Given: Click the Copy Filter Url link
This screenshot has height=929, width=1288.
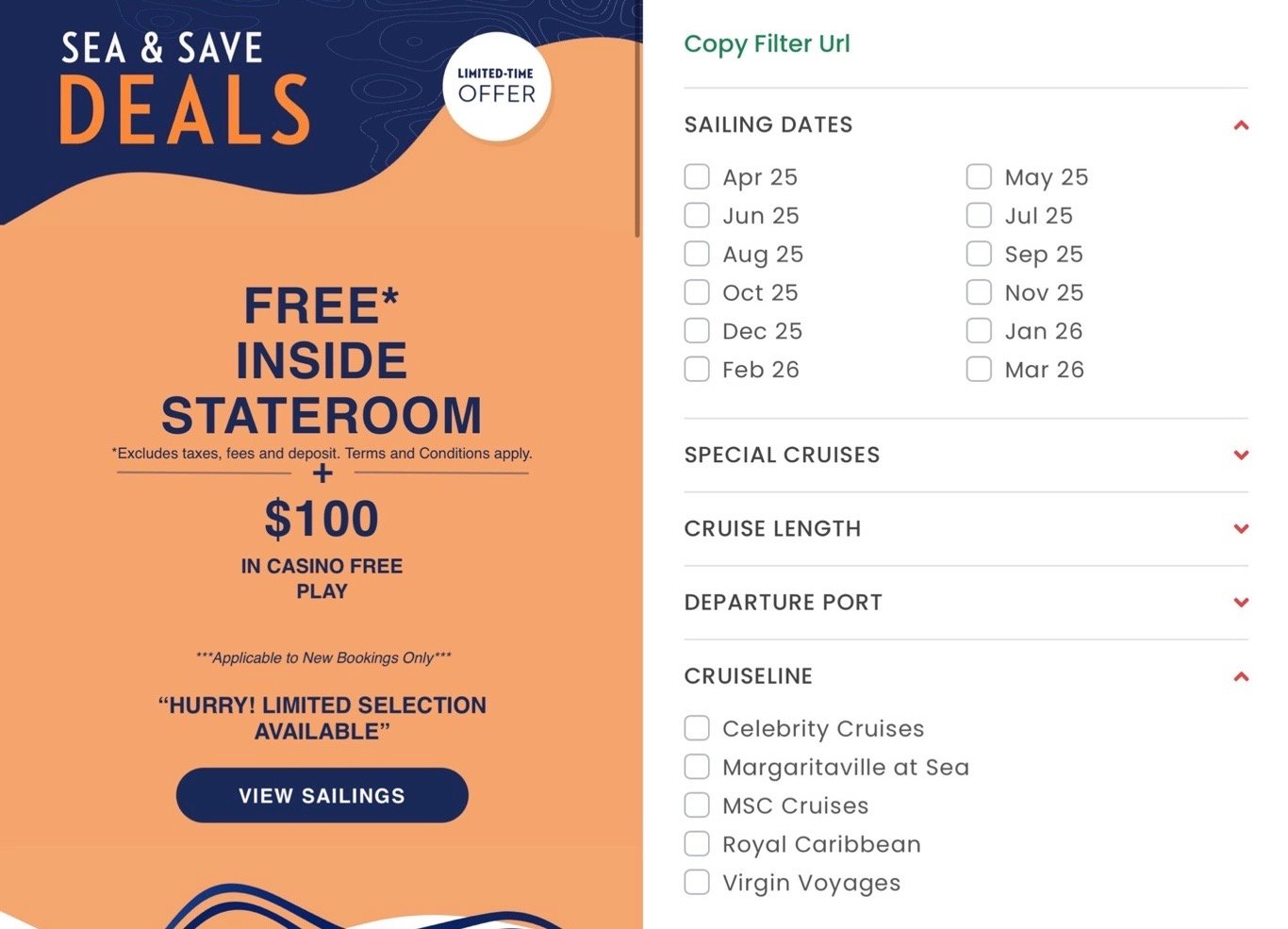Looking at the screenshot, I should pos(767,44).
